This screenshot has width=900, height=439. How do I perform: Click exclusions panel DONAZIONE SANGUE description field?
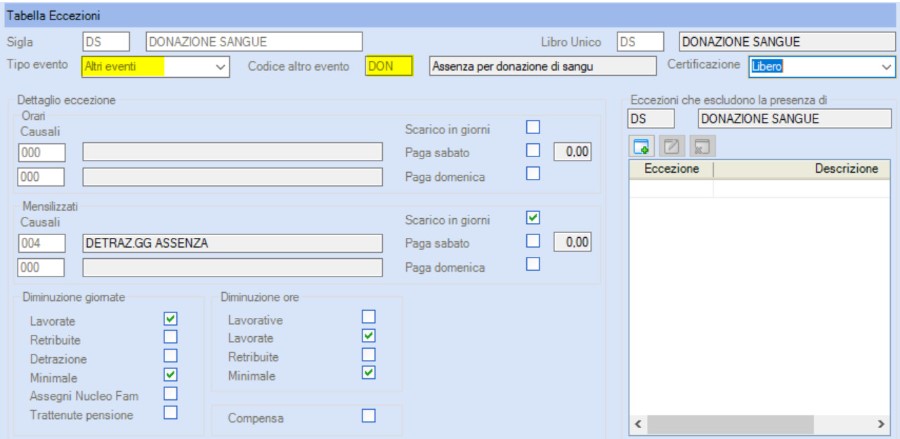795,119
